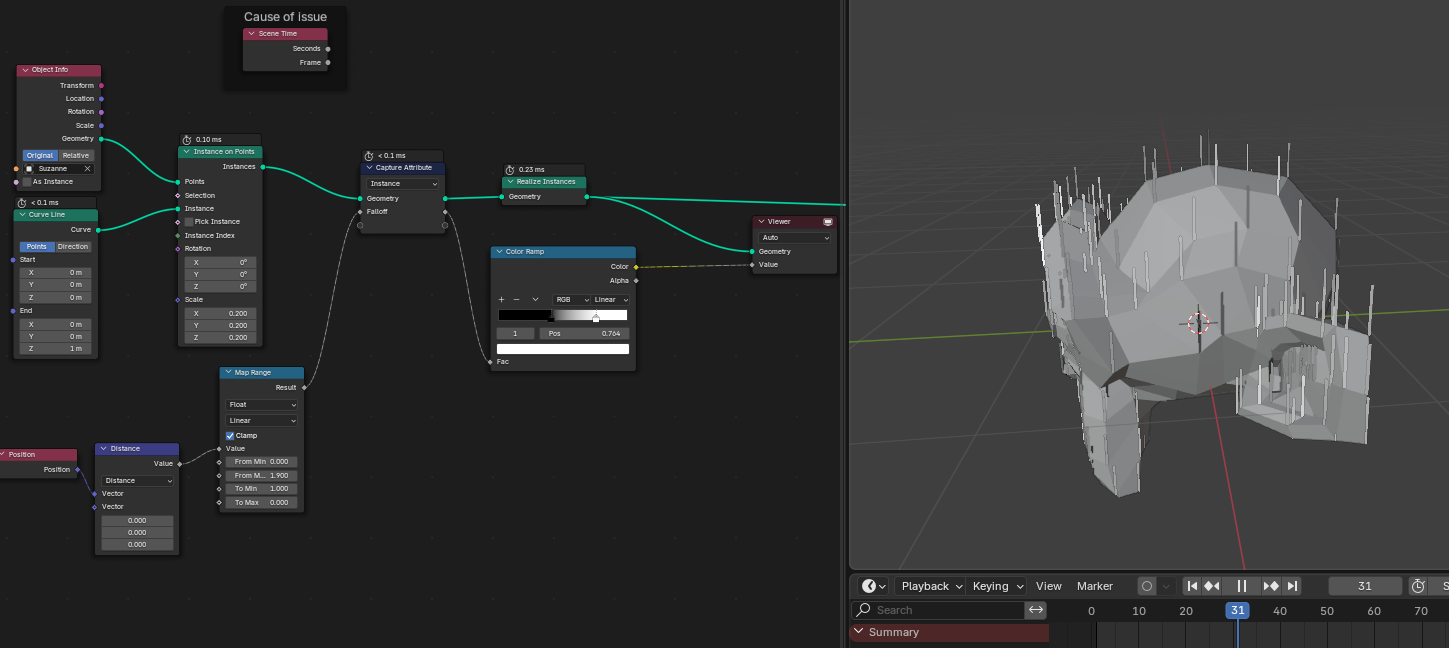Jump to the last frame
This screenshot has width=1449, height=648.
(x=1292, y=586)
